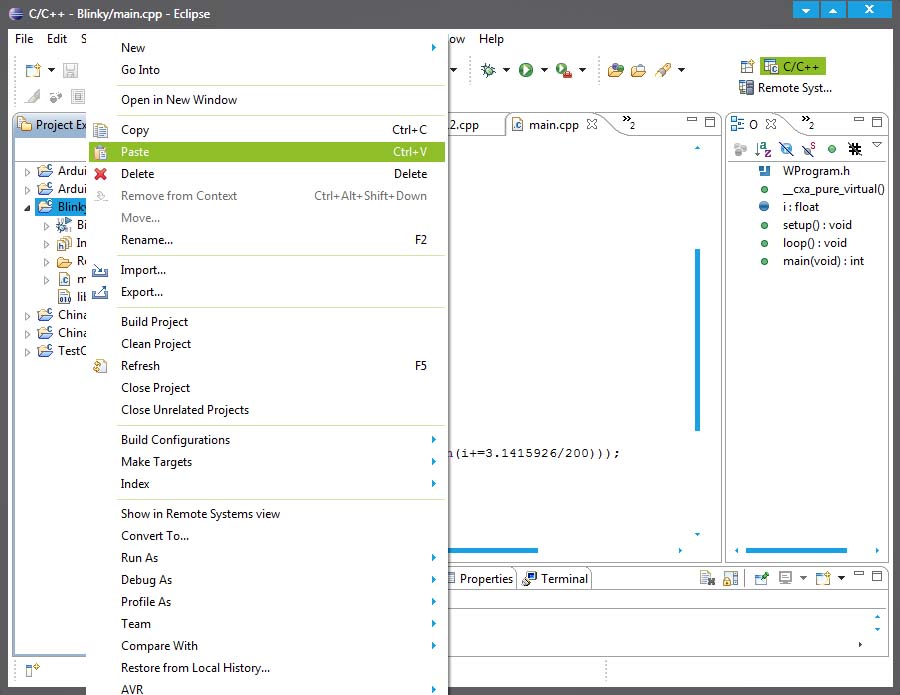Choose Delete from context menu
The image size is (900, 695).
267,174
